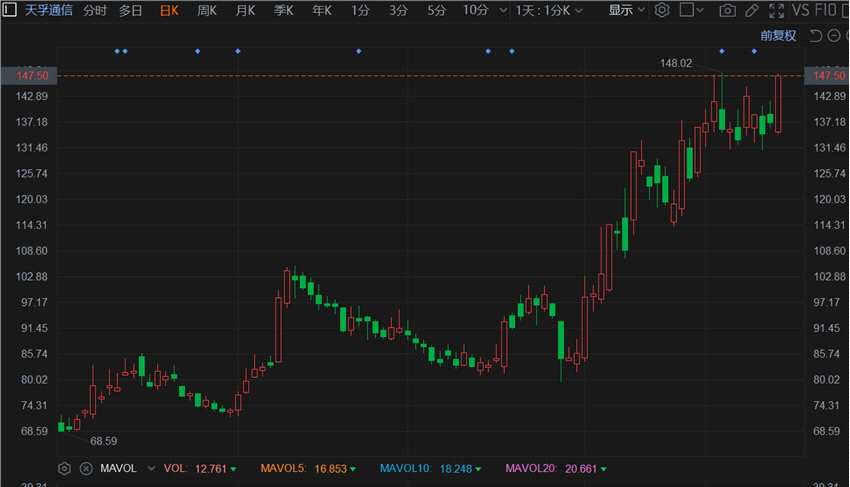Click the blue event marker above the 148.02 peak
This screenshot has height=487, width=850.
pyautogui.click(x=722, y=52)
